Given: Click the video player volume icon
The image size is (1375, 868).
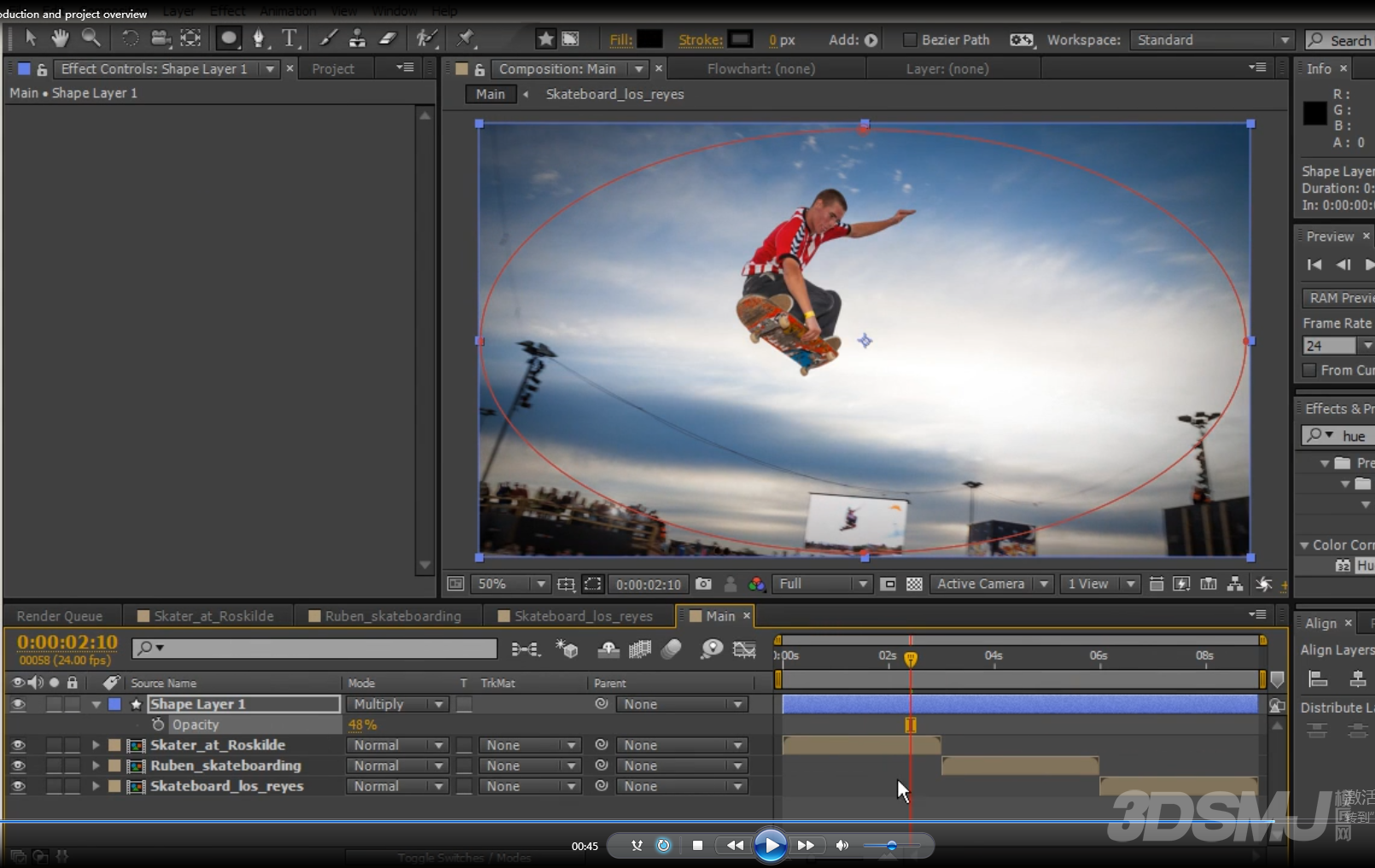Looking at the screenshot, I should [842, 845].
